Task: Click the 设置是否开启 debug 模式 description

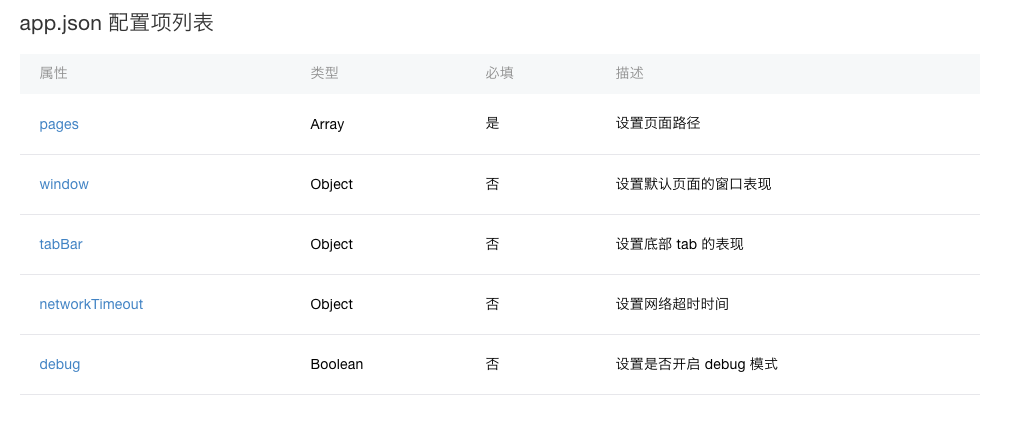Action: [697, 364]
